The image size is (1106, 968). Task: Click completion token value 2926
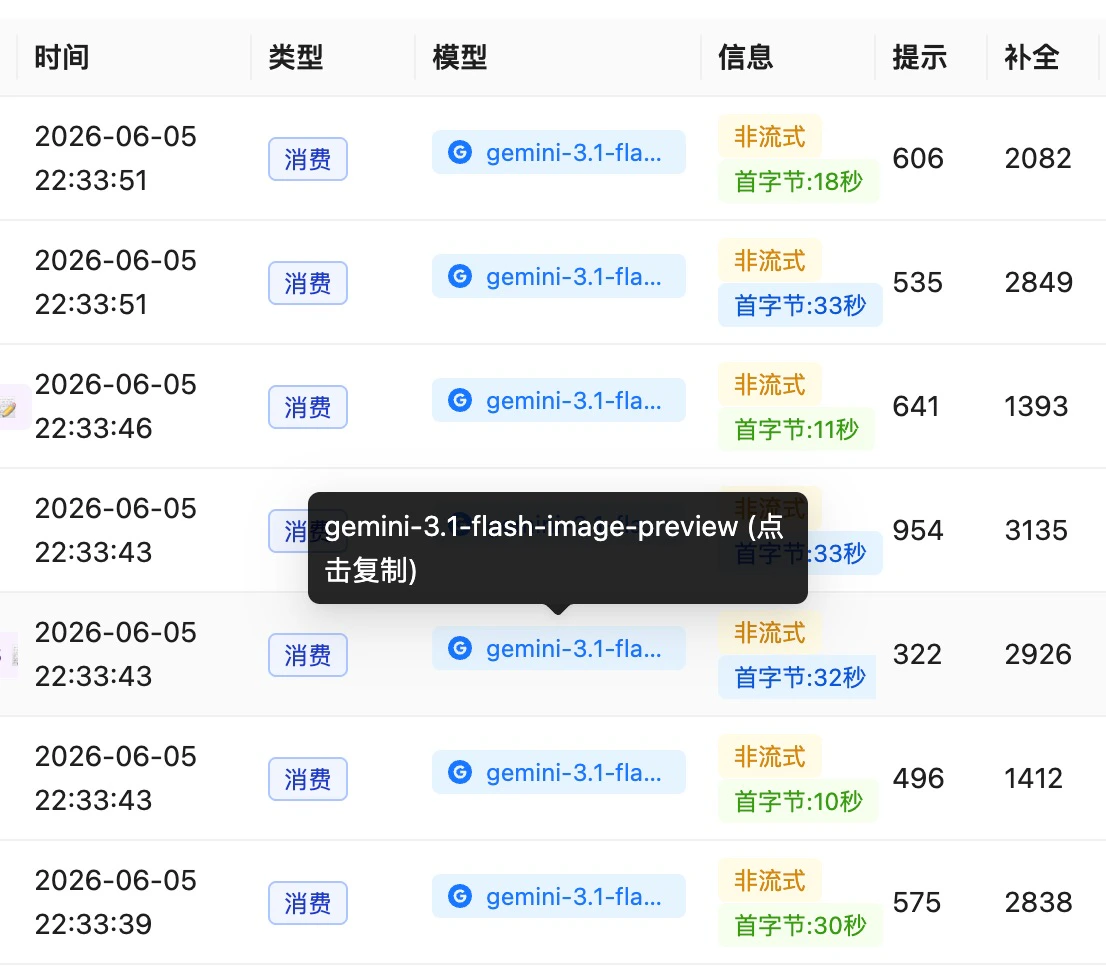[1038, 655]
